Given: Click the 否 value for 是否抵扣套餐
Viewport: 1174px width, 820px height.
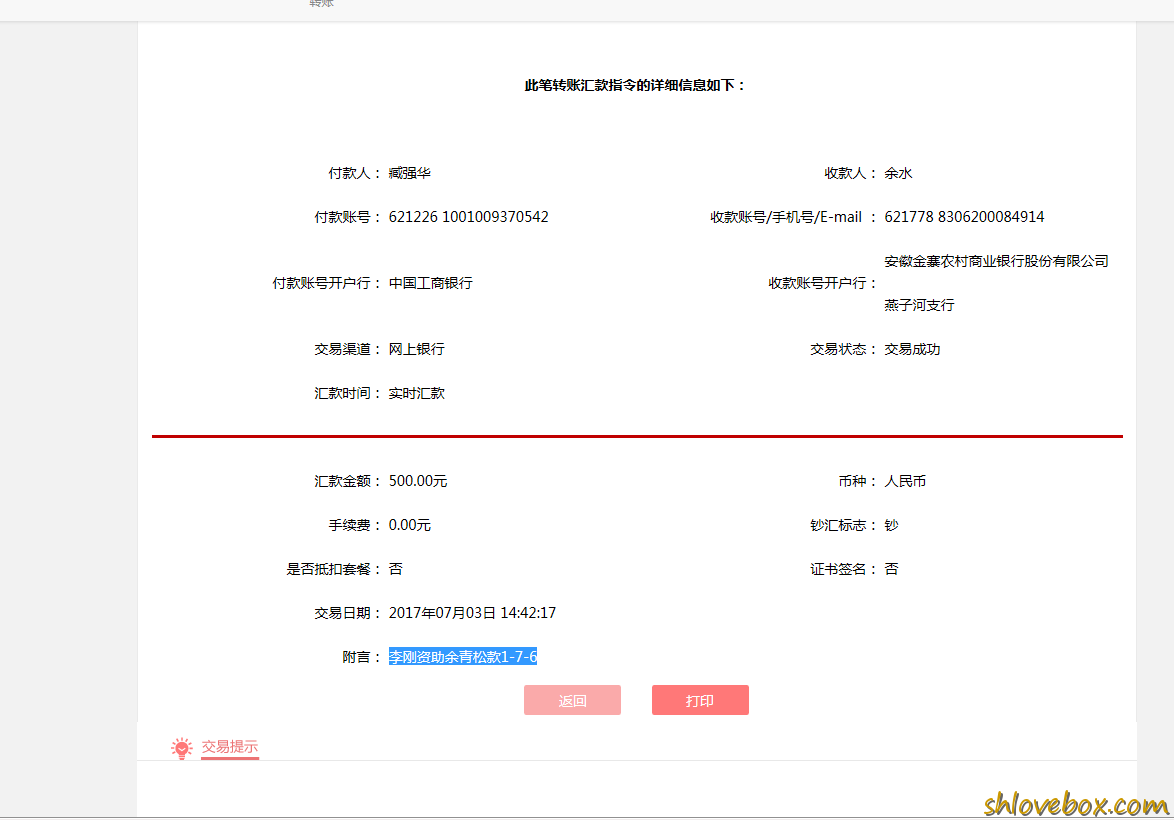Looking at the screenshot, I should 395,569.
